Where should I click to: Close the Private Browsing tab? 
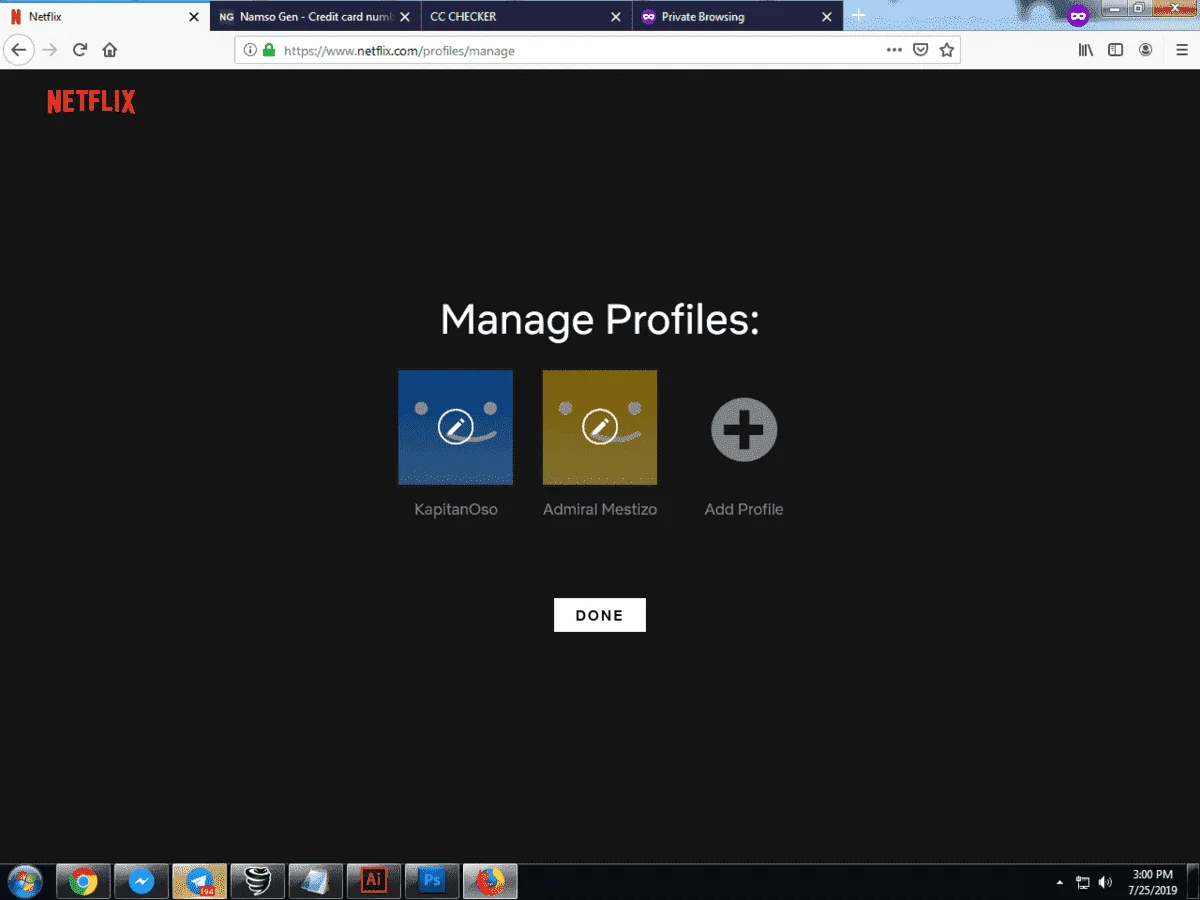(x=826, y=17)
